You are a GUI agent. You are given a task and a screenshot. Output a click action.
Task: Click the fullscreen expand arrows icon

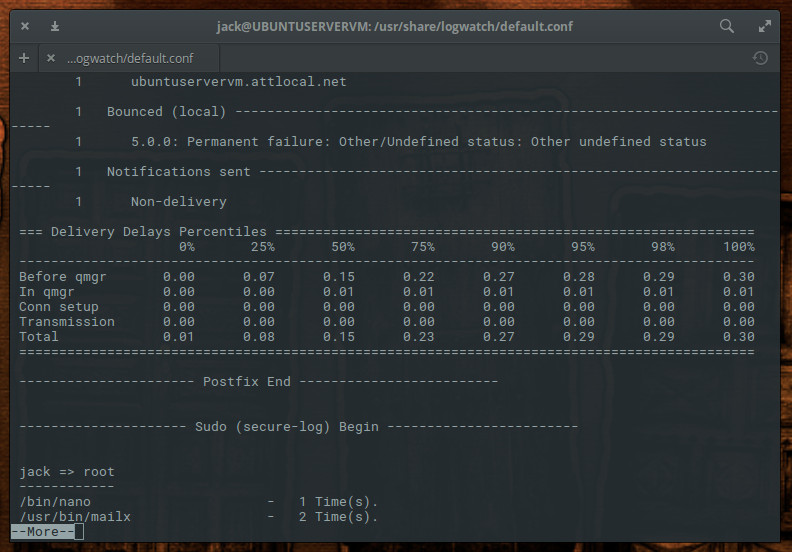pos(765,26)
